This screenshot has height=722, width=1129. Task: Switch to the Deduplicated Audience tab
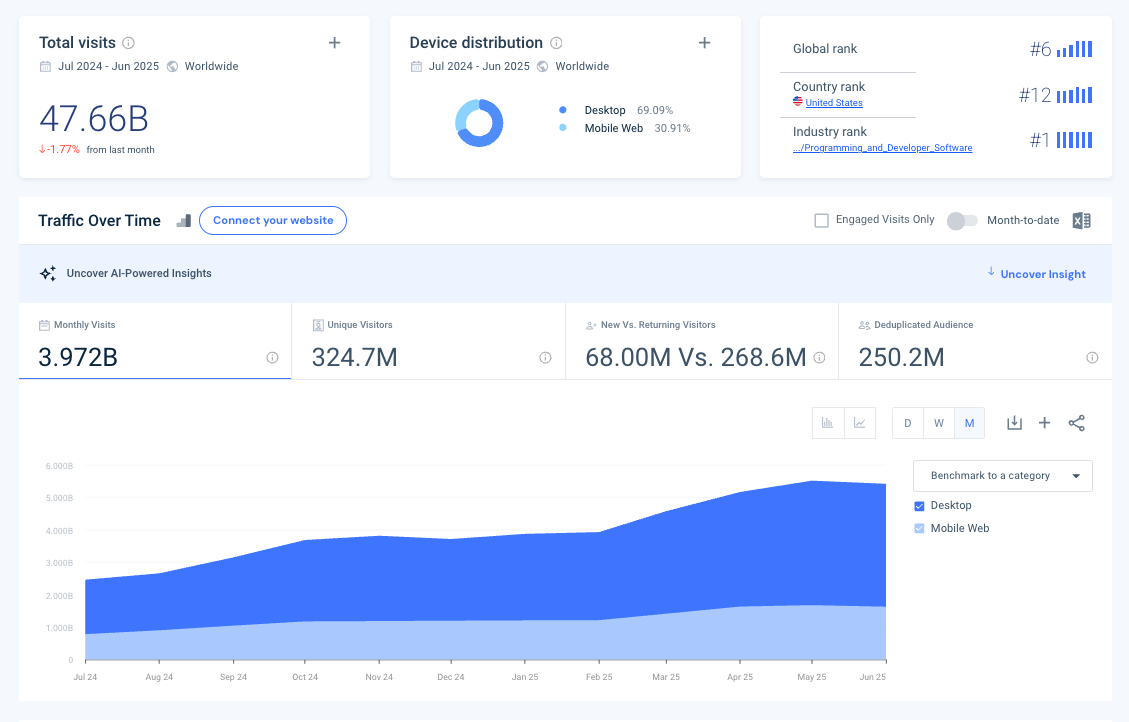coord(975,341)
